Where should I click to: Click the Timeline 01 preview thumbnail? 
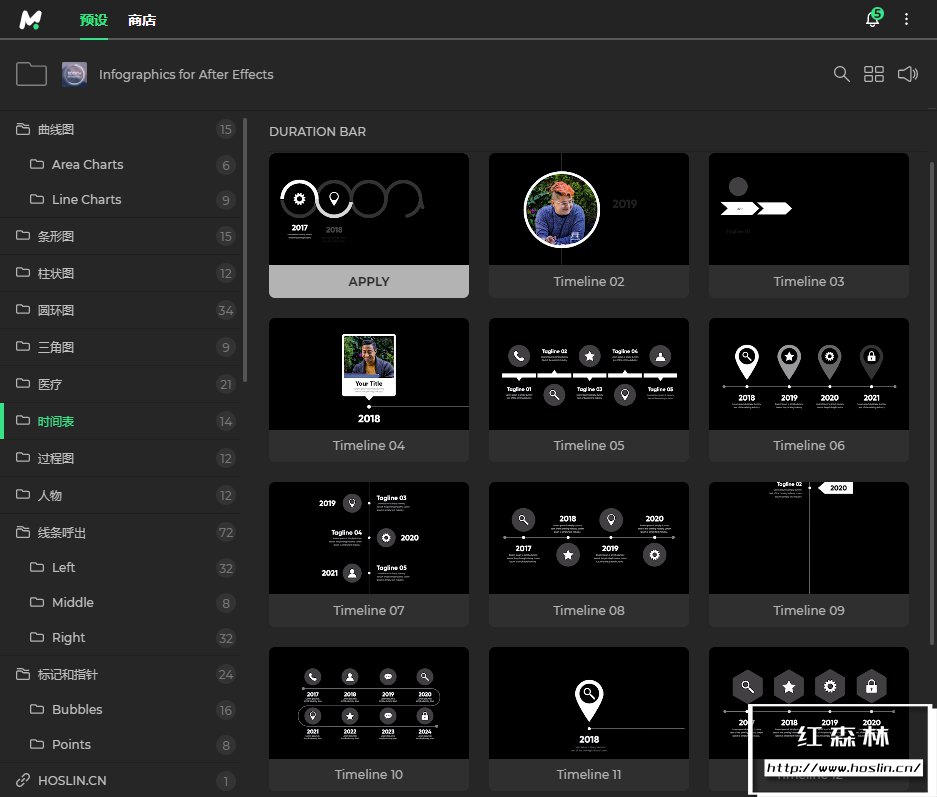tap(369, 209)
